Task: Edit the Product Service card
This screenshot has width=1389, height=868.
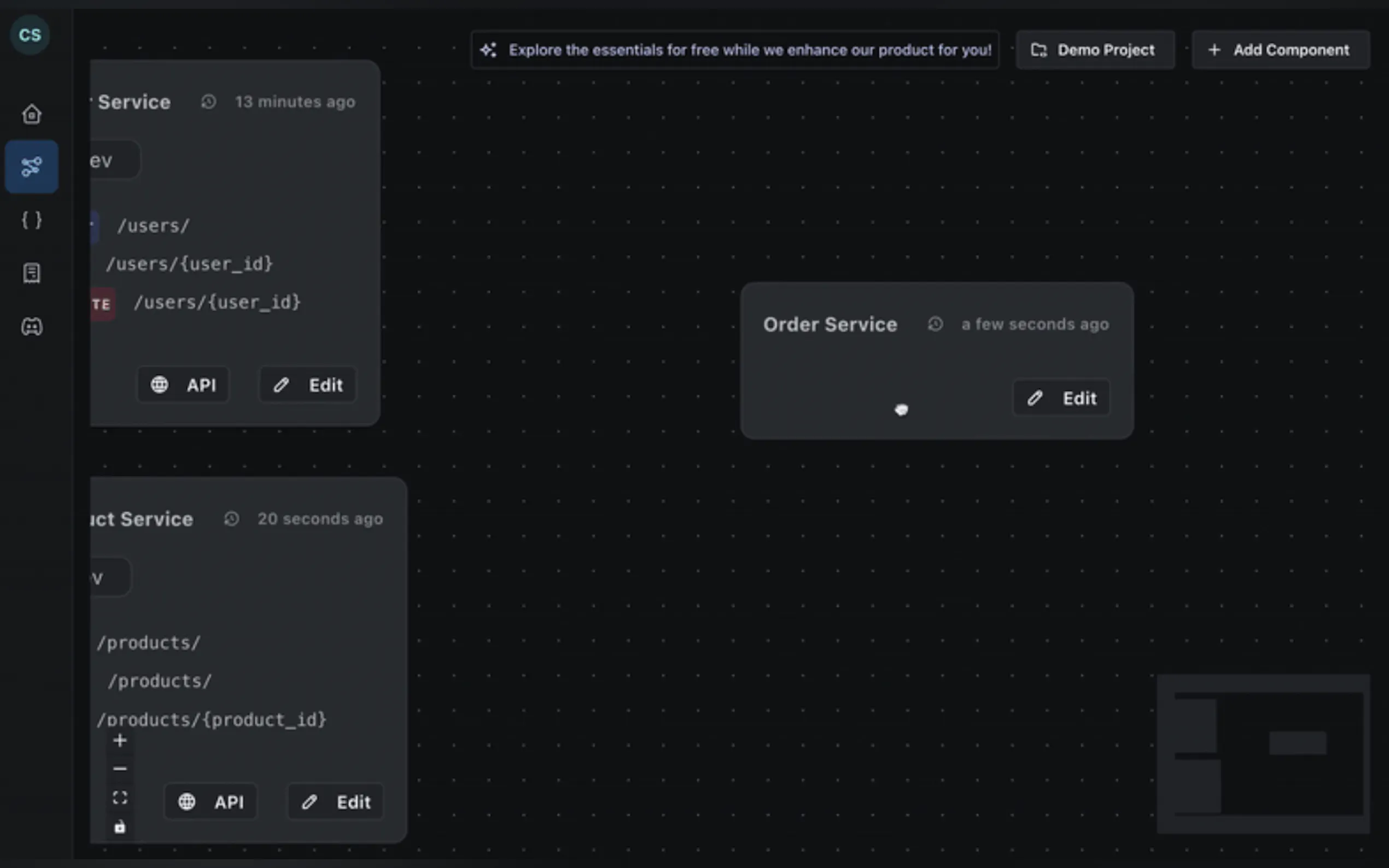Action: coord(335,802)
